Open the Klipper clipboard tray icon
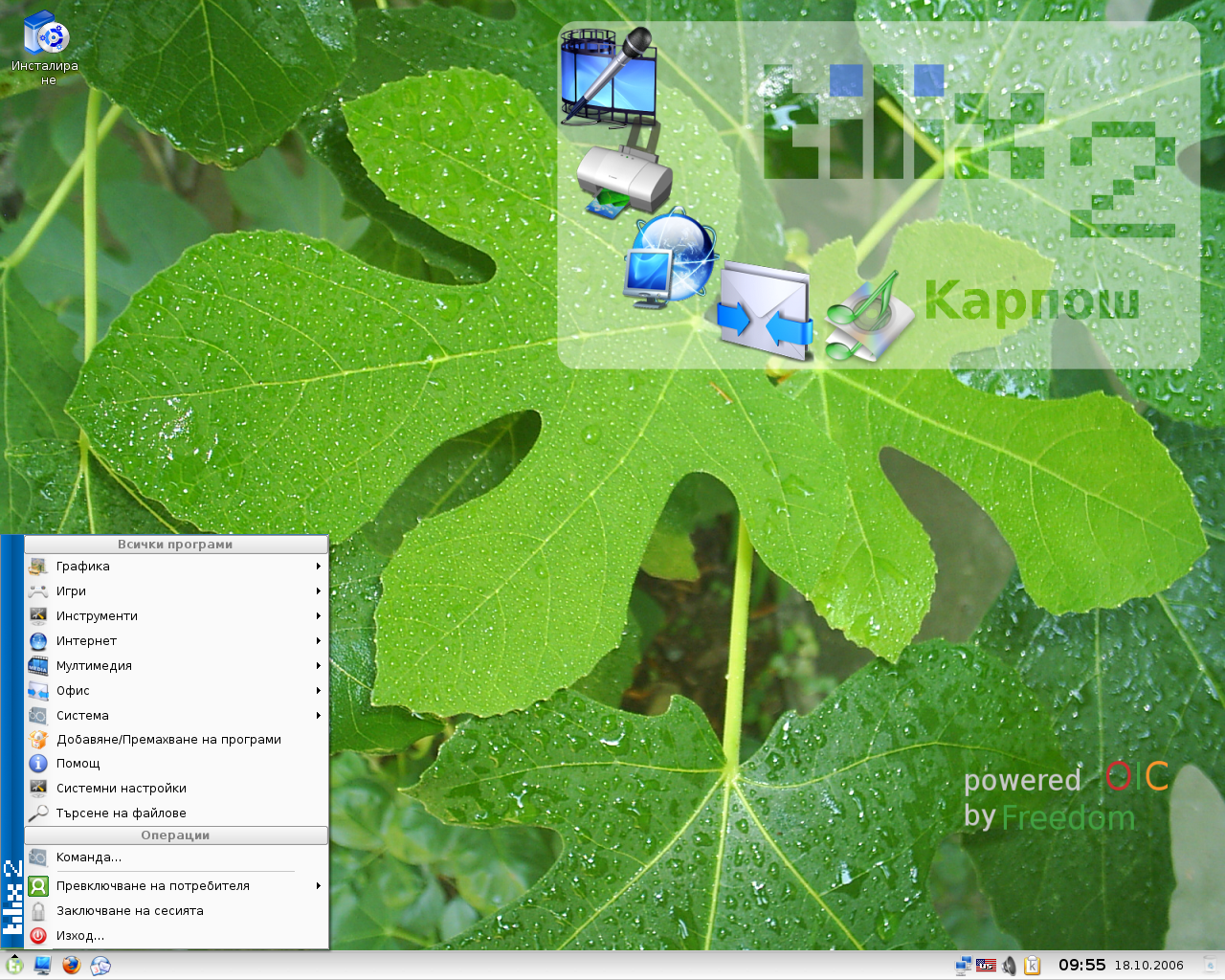 [1032, 966]
